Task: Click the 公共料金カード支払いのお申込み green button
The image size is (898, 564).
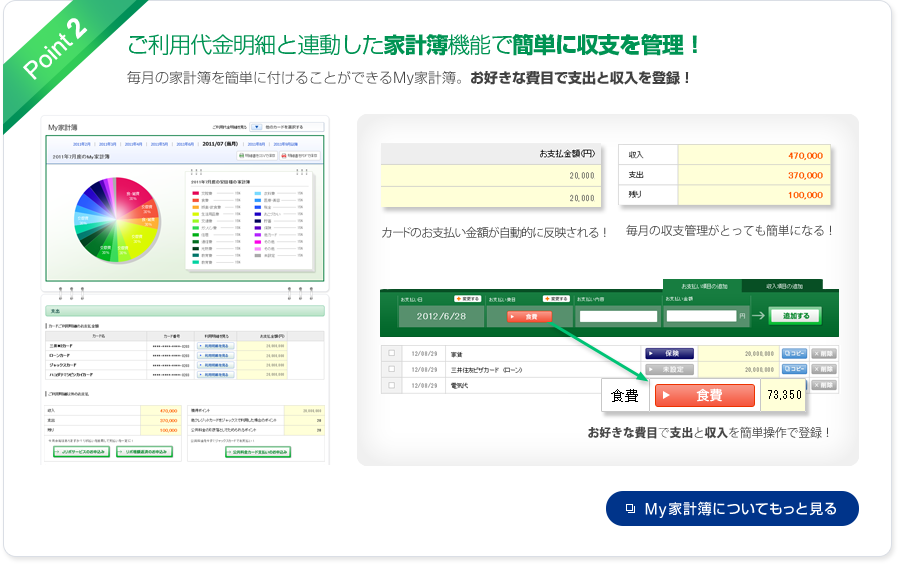Action: 258,452
